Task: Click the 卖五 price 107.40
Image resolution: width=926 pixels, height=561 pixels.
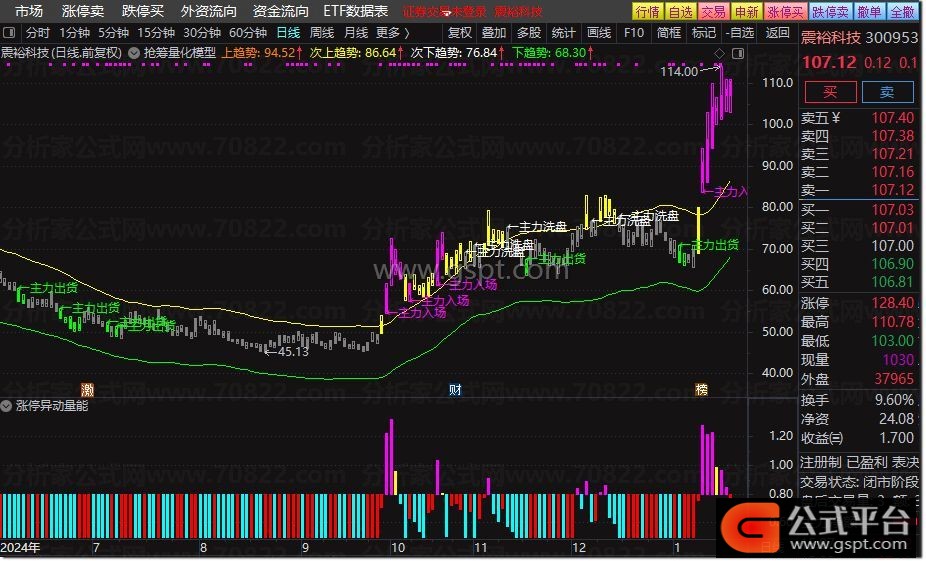Action: coord(894,118)
